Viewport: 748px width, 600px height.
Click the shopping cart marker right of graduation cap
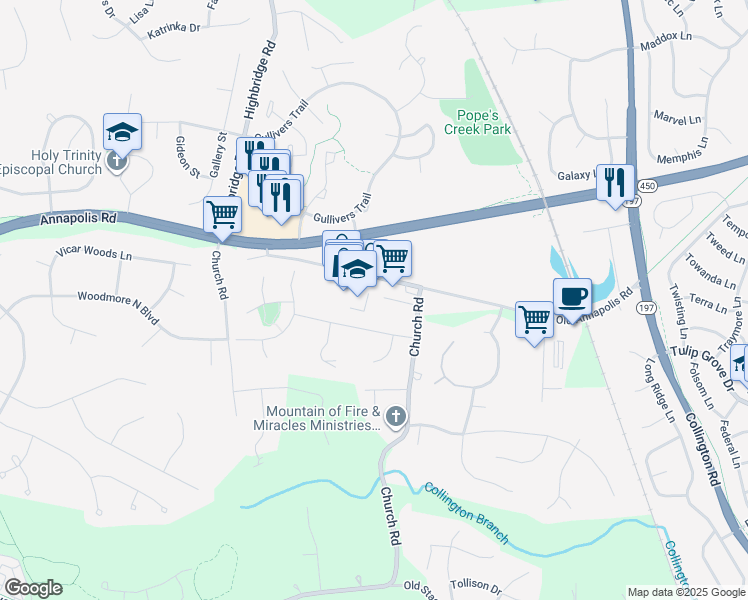click(392, 259)
